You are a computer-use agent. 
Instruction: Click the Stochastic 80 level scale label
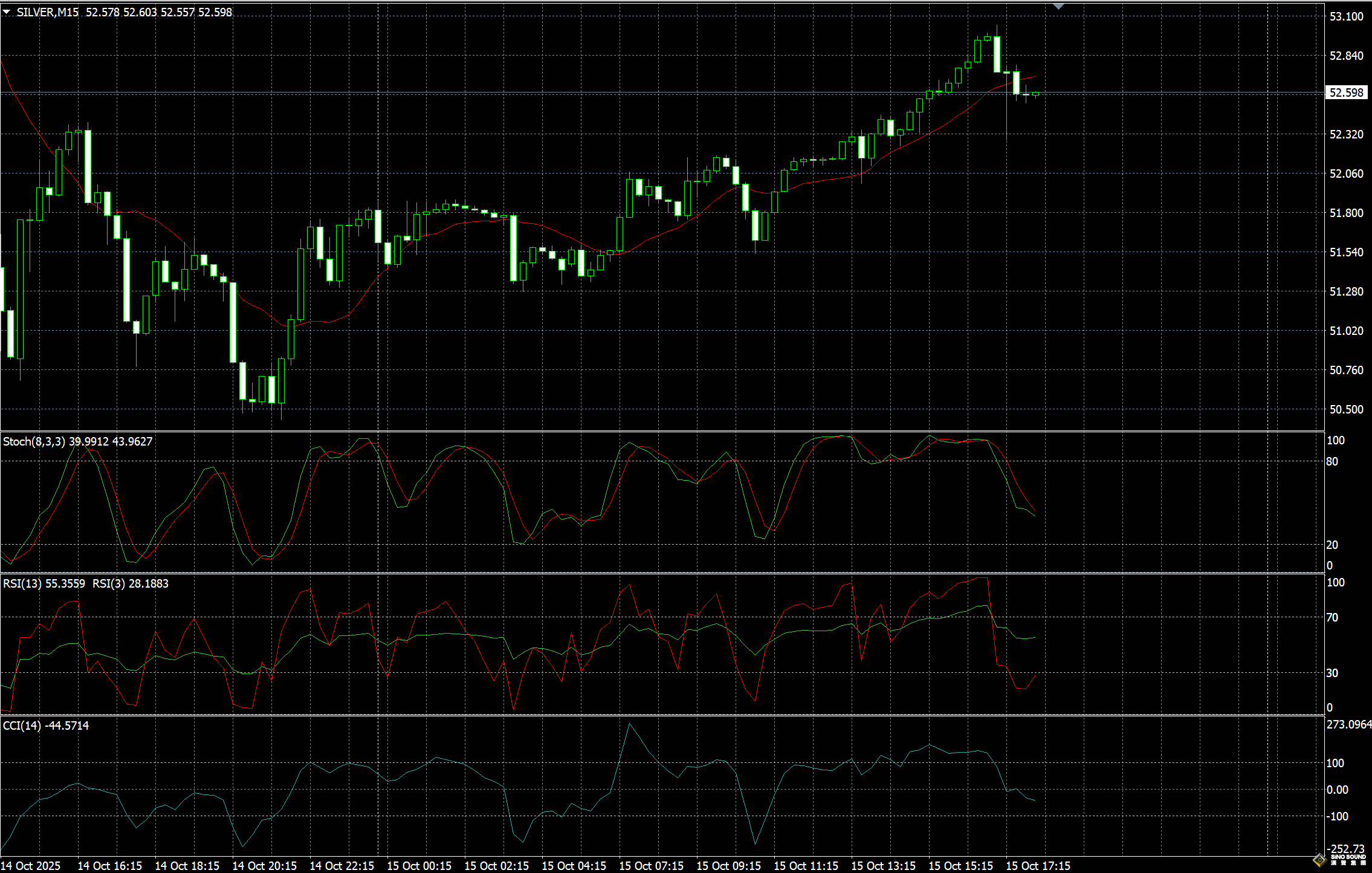click(1332, 461)
